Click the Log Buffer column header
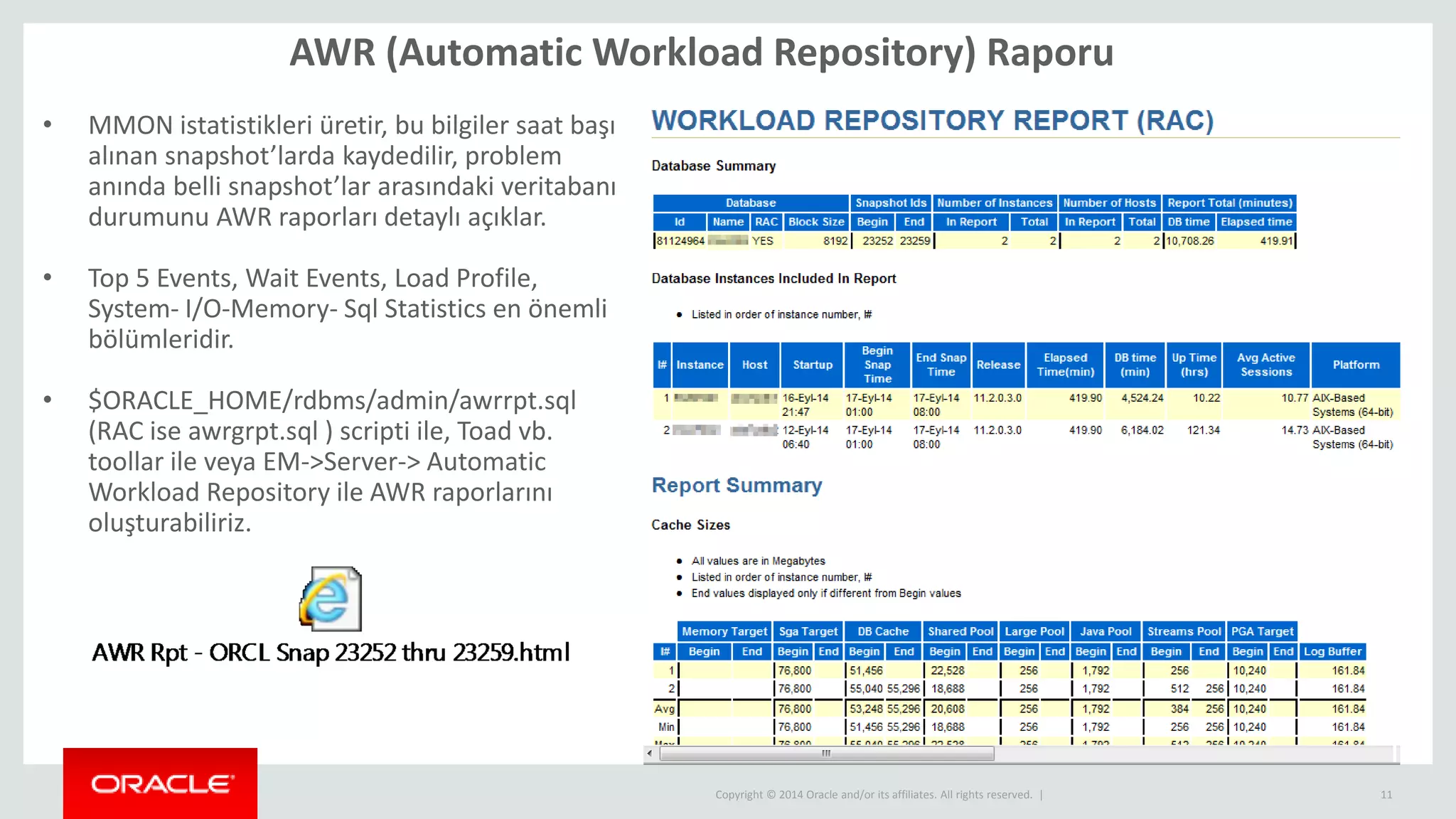The height and width of the screenshot is (819, 1456). 1332,651
